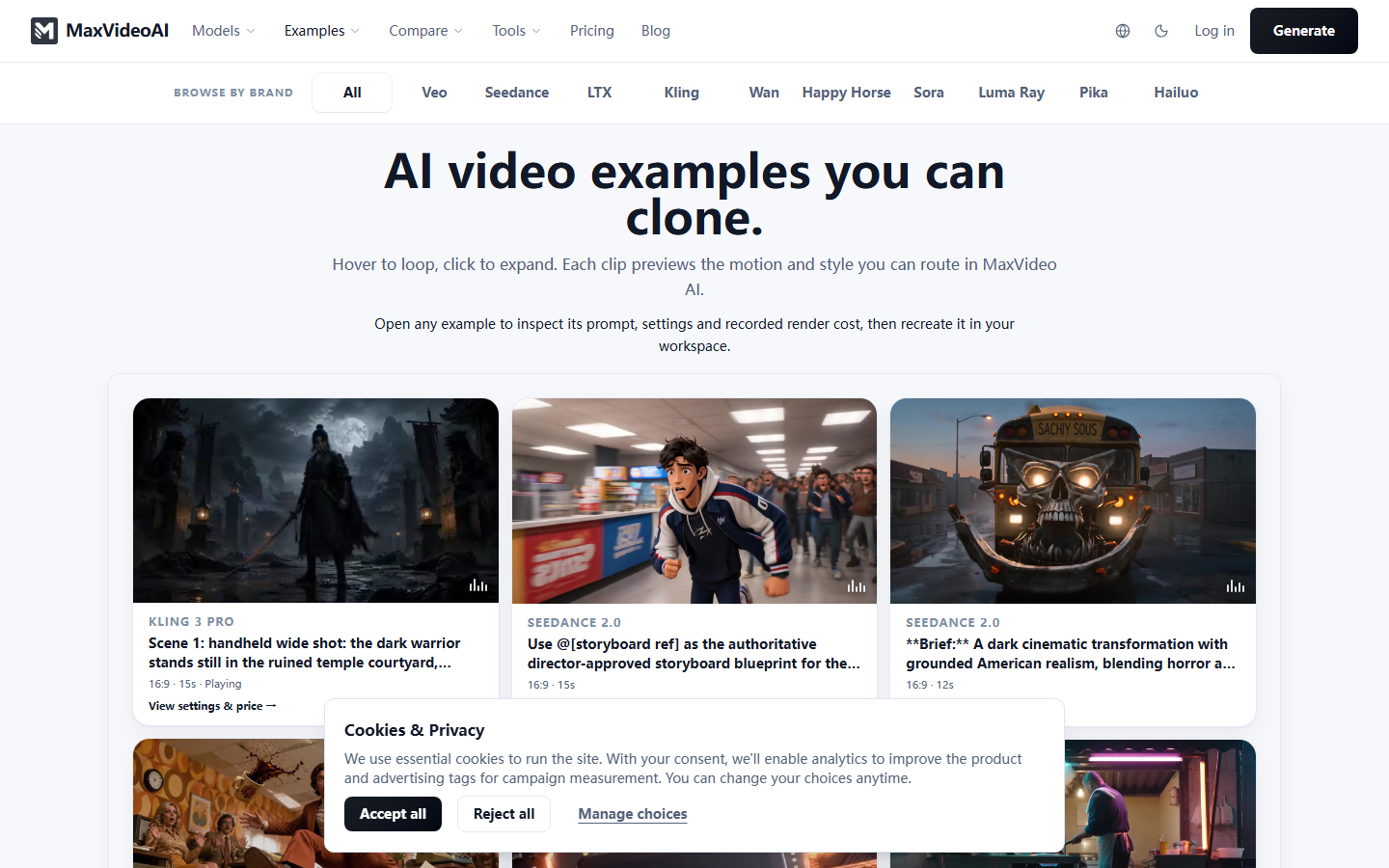Filter examples by Luma Ray brand
The image size is (1389, 868).
click(1011, 93)
